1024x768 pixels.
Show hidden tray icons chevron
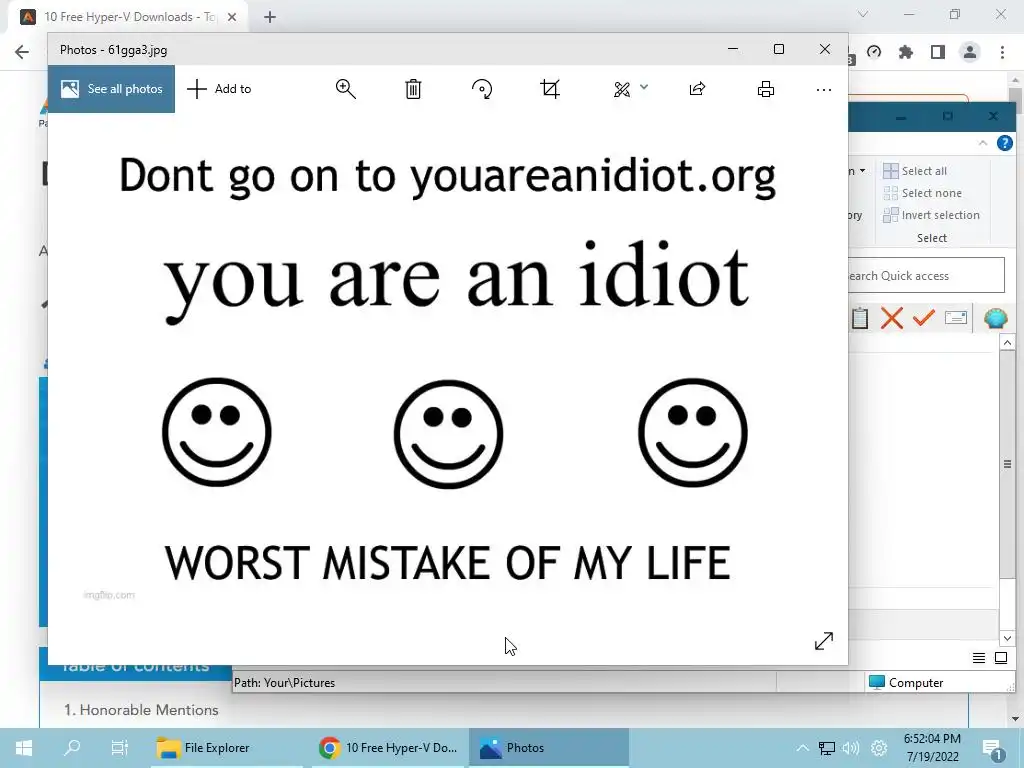803,748
